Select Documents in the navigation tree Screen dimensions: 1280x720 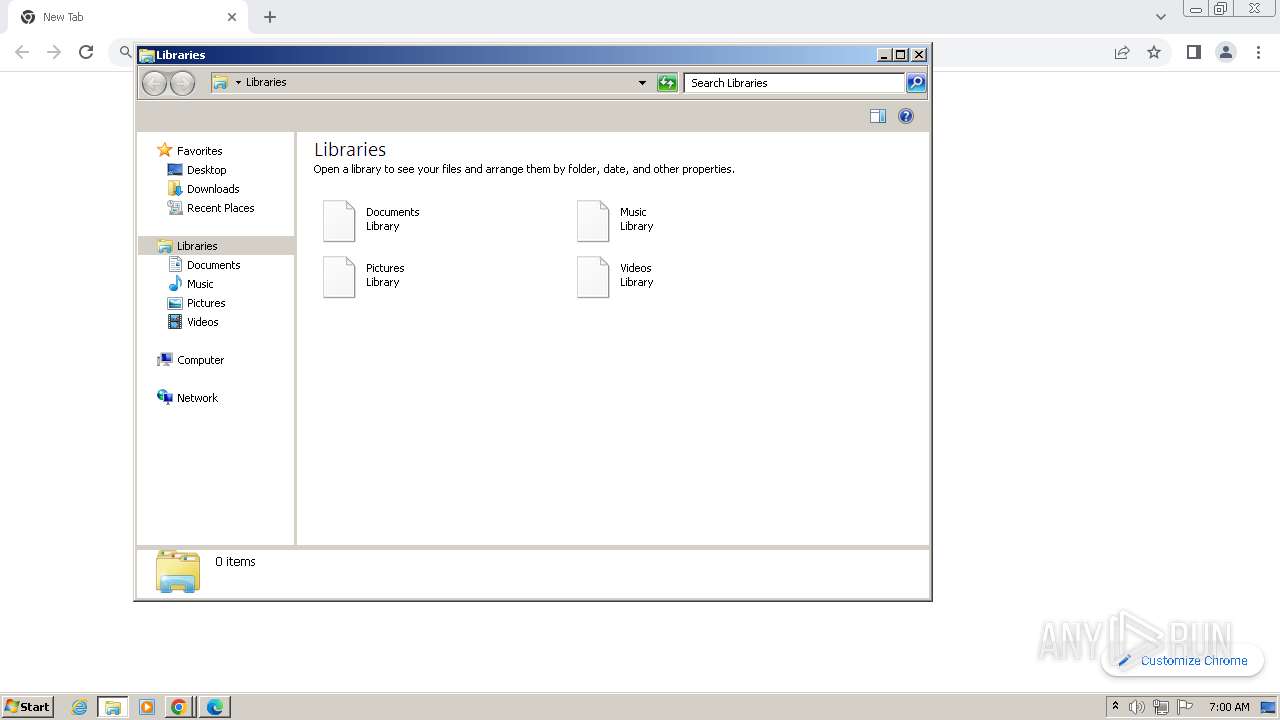click(213, 265)
